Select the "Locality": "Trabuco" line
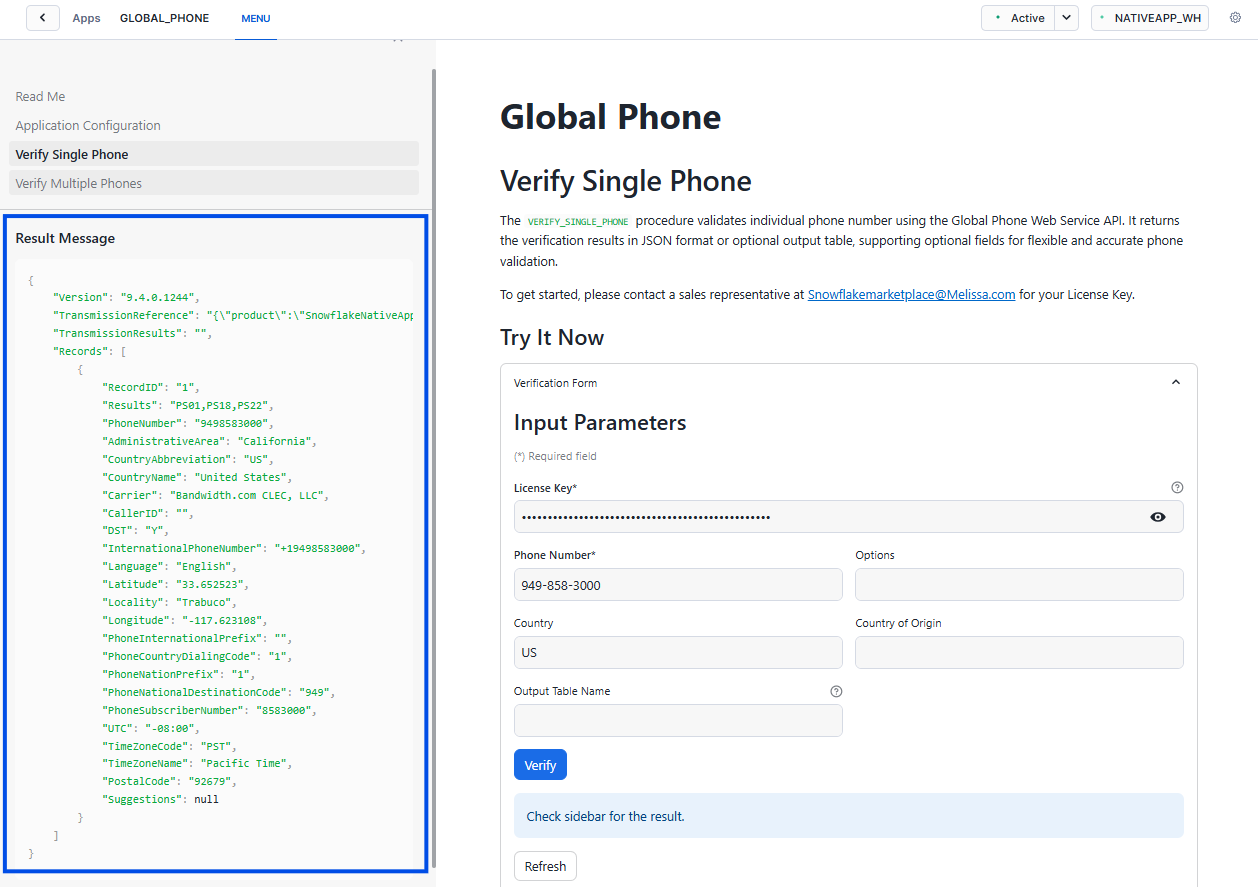 pyautogui.click(x=169, y=602)
